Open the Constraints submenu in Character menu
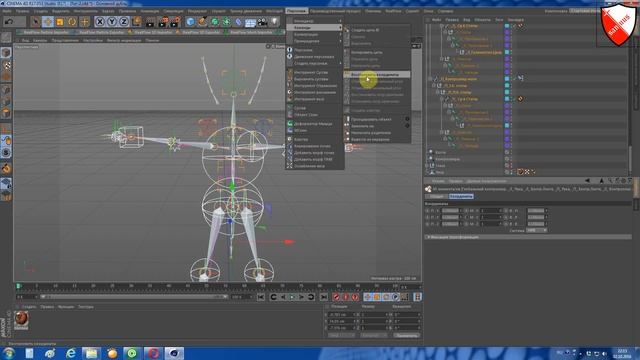 point(314,41)
